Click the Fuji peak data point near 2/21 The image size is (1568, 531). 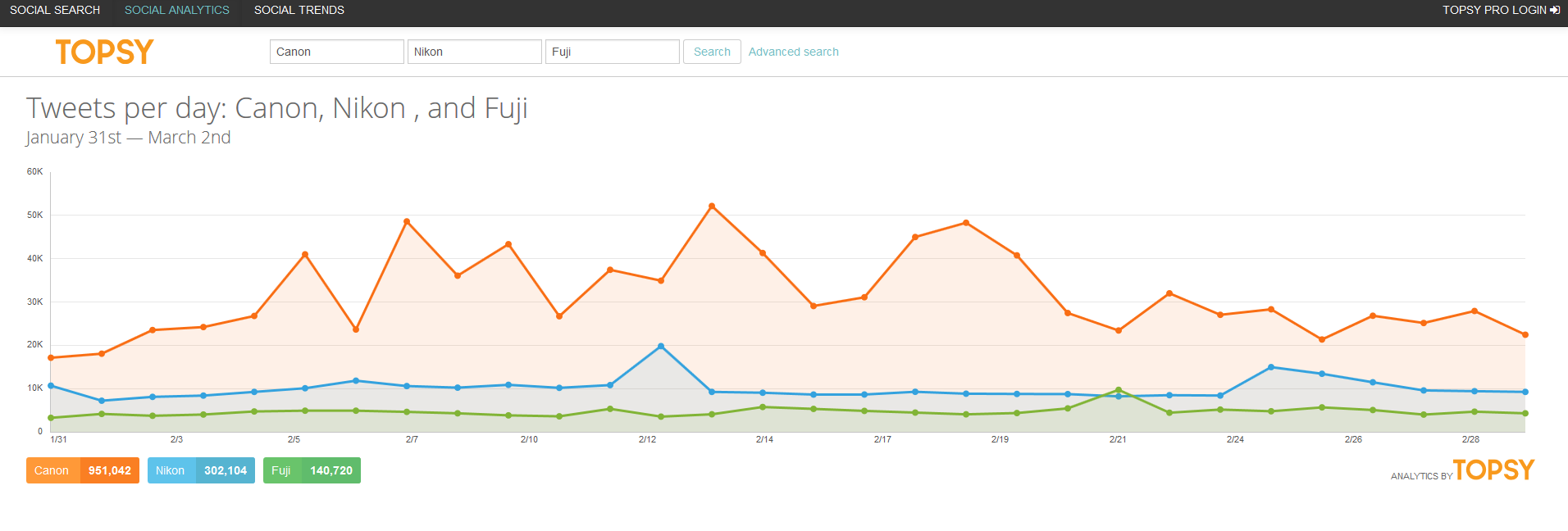coord(1119,390)
